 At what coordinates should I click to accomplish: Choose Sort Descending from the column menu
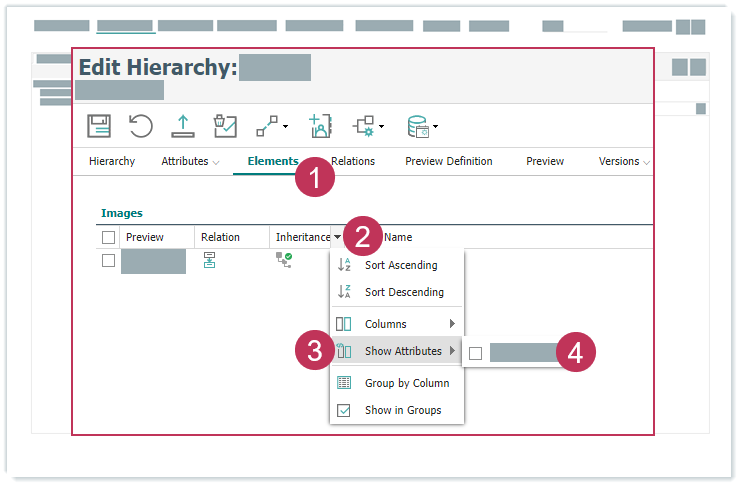point(403,292)
